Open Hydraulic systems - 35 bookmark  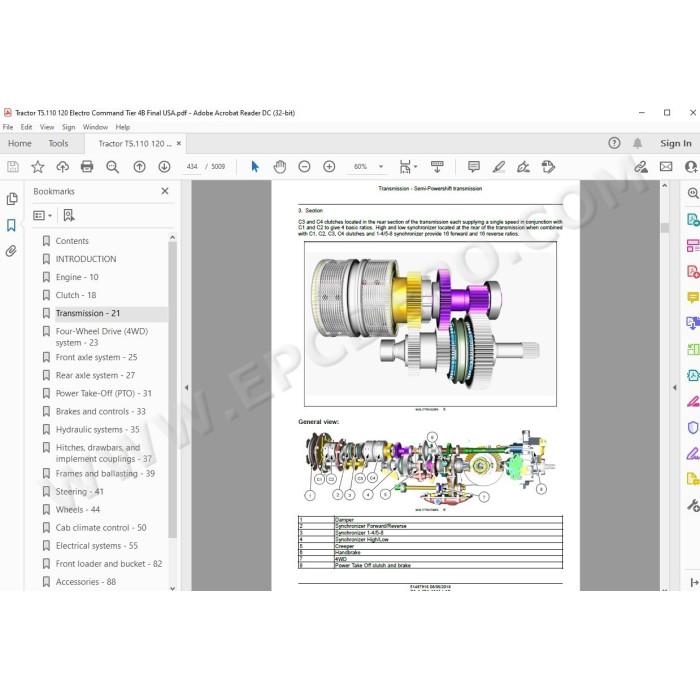click(97, 429)
